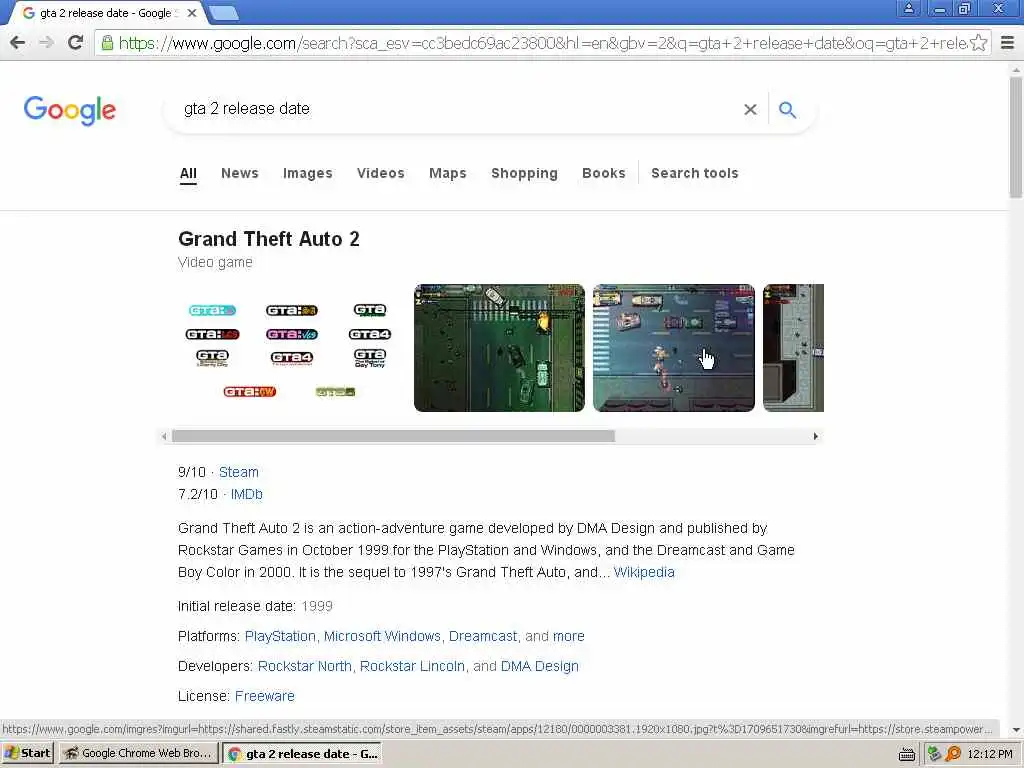Open the Chrome hamburger menu
Viewport: 1024px width, 768px height.
(1007, 43)
